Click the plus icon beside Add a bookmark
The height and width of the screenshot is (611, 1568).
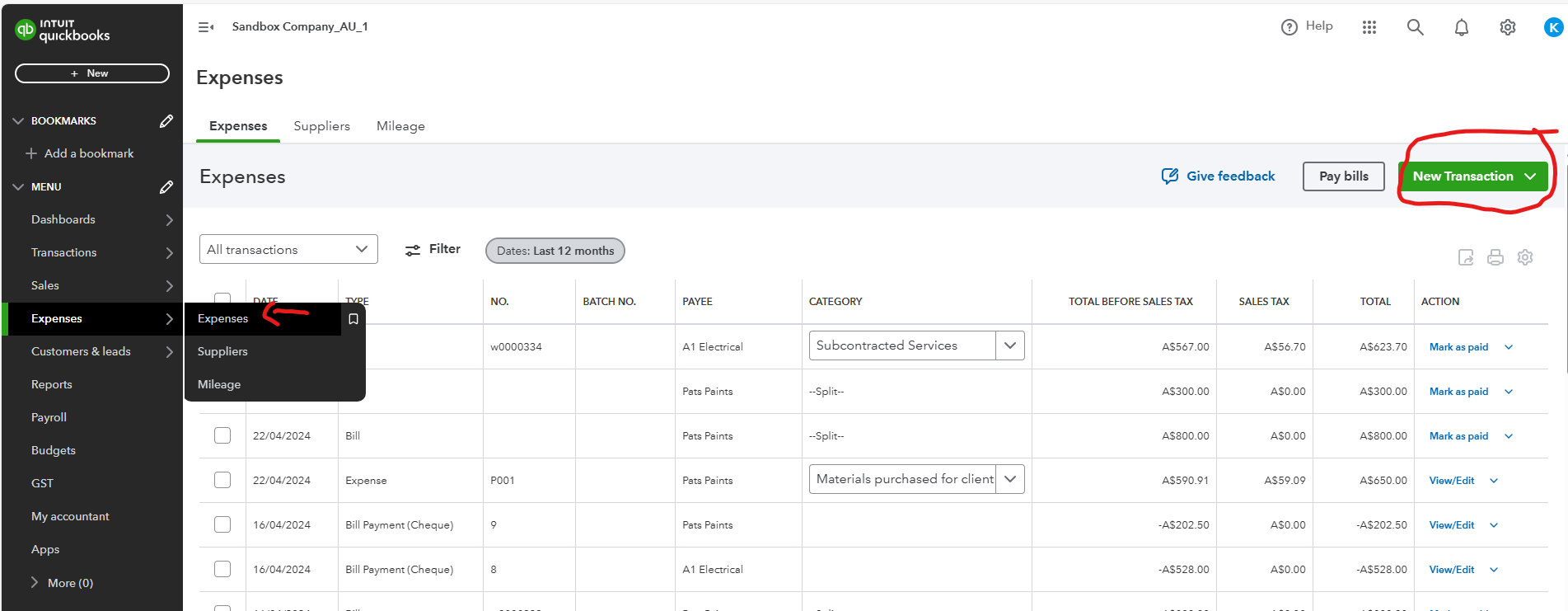pyautogui.click(x=31, y=153)
